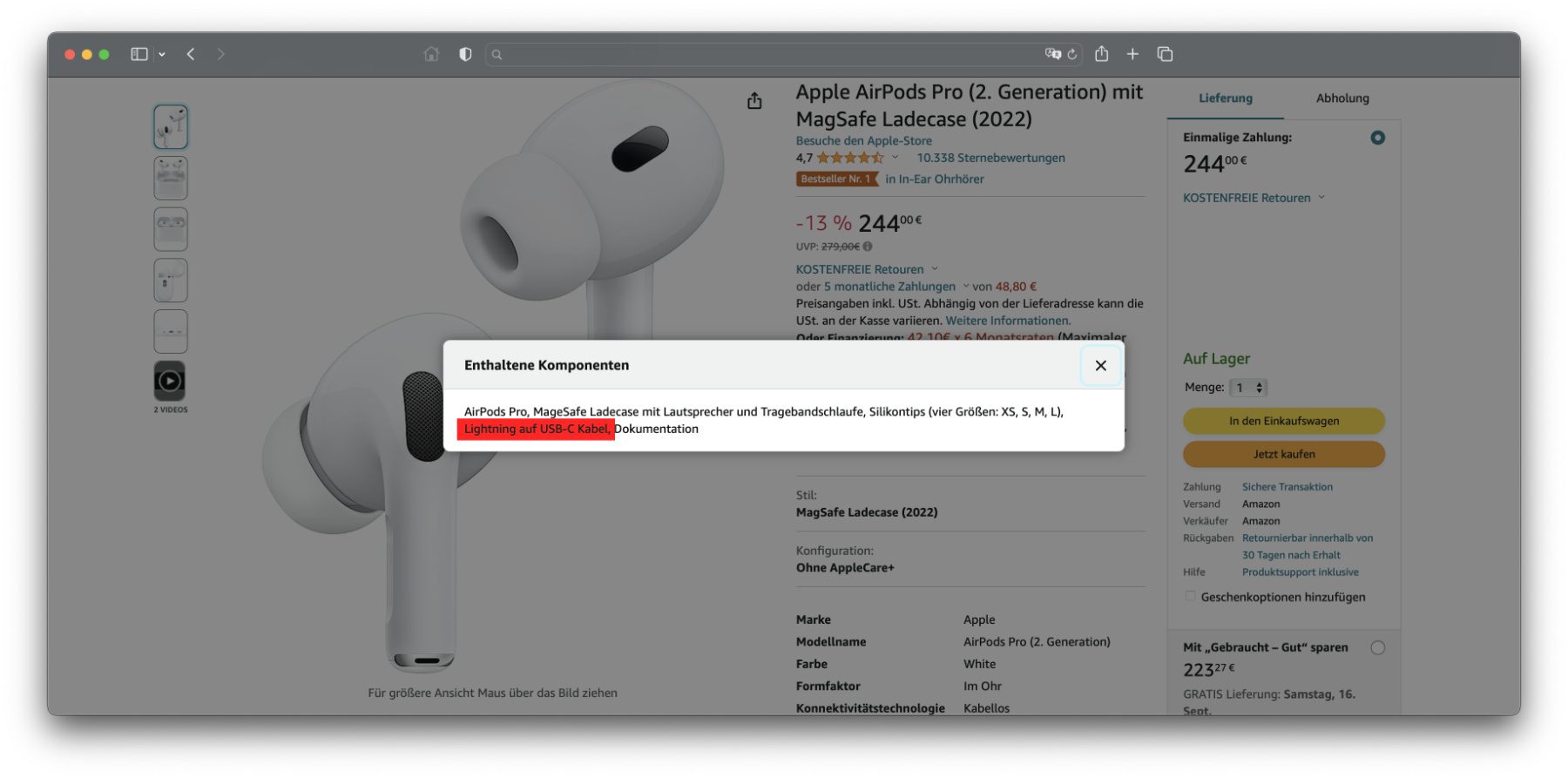Viewport: 1568px width, 778px height.
Task: Enable Geschenkoptionen hinzufügen checkbox
Action: point(1190,597)
